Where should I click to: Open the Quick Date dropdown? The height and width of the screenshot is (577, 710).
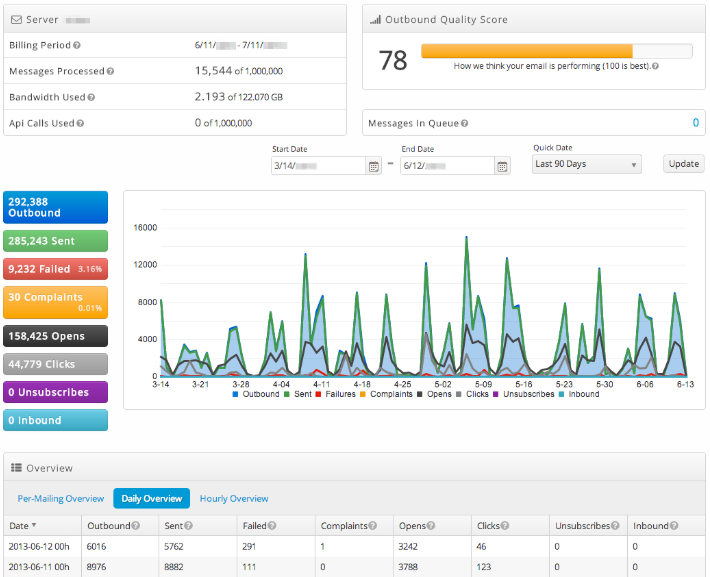click(x=586, y=164)
